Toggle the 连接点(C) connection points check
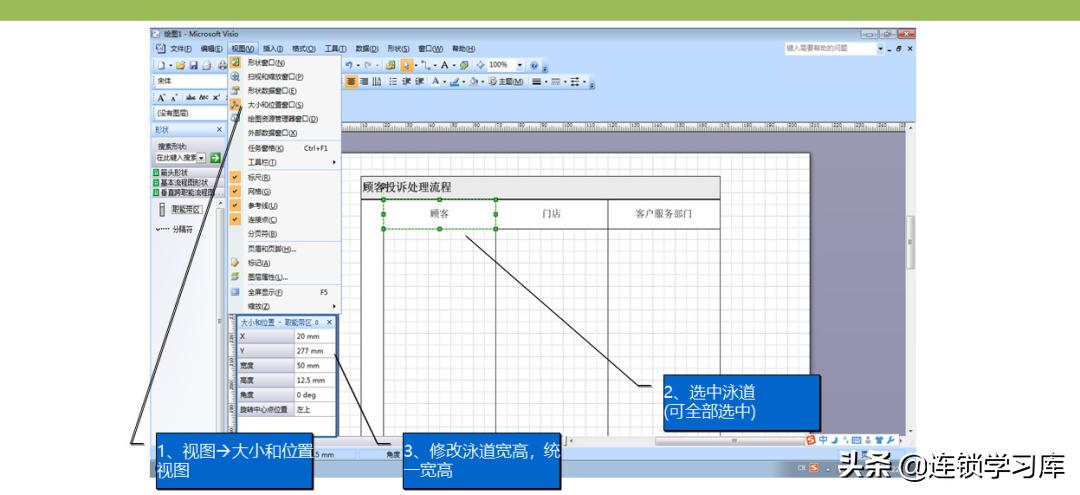 [235, 220]
